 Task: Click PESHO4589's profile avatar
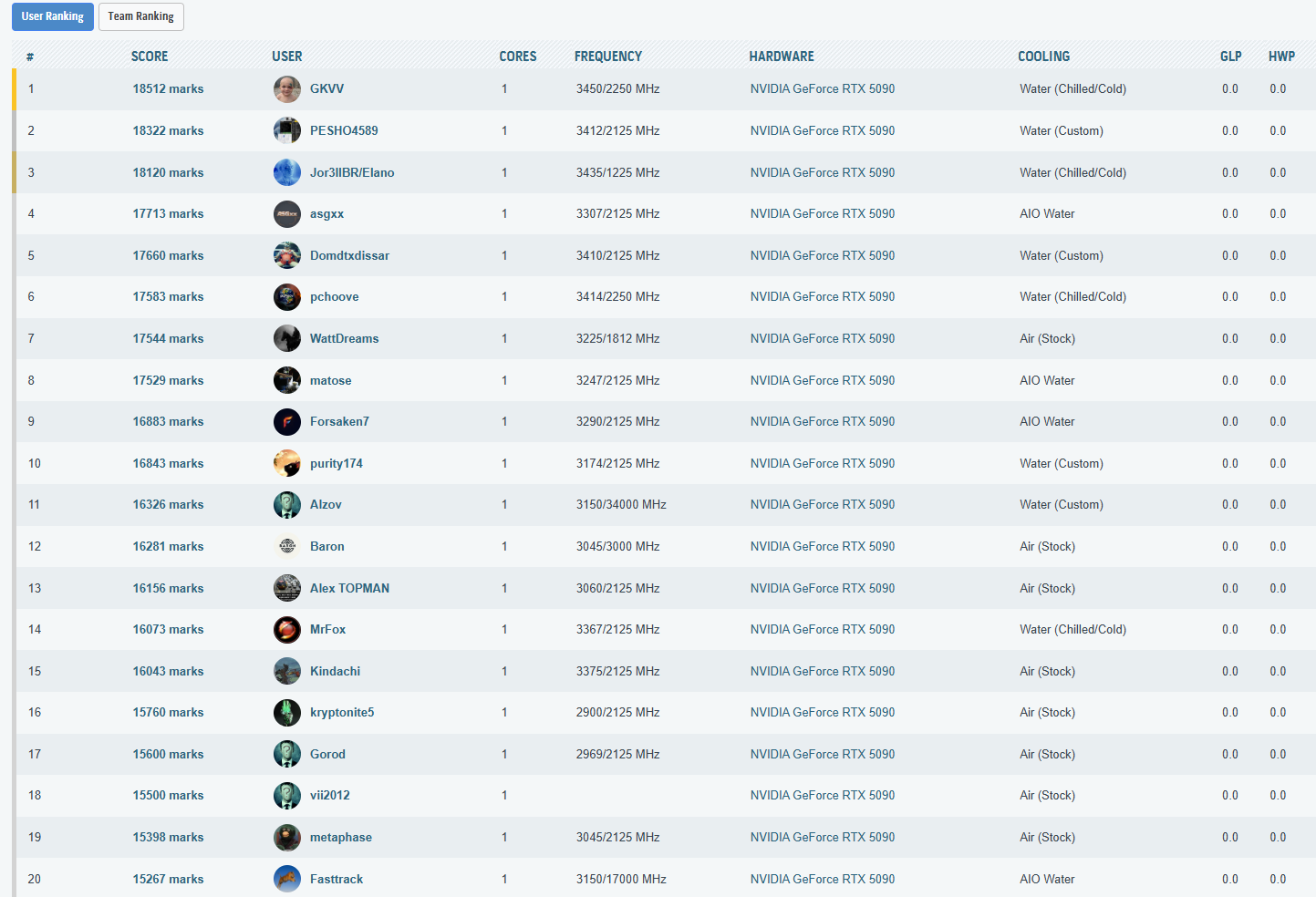coord(286,130)
